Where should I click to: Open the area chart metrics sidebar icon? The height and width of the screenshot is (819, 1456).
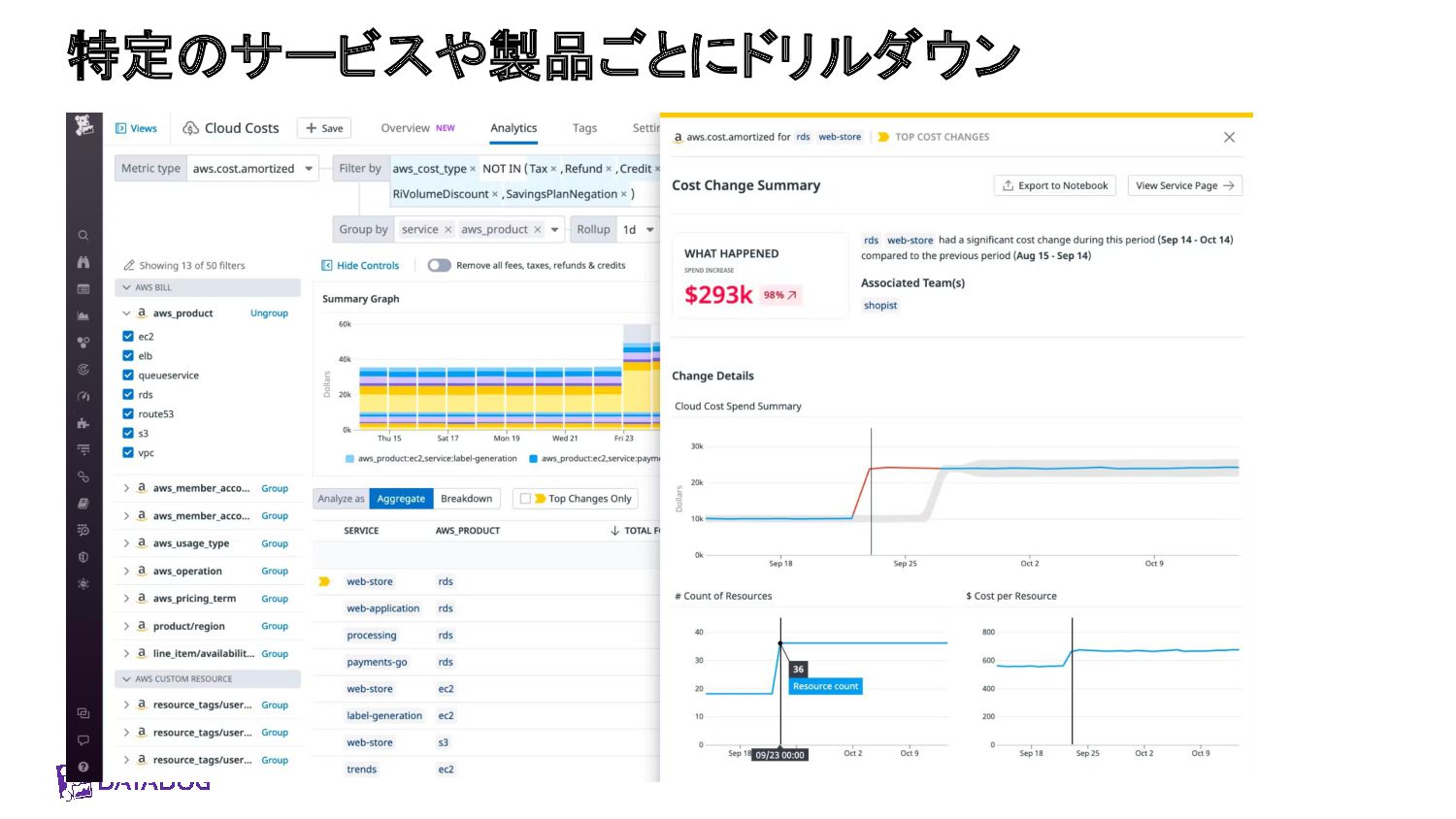[x=83, y=315]
